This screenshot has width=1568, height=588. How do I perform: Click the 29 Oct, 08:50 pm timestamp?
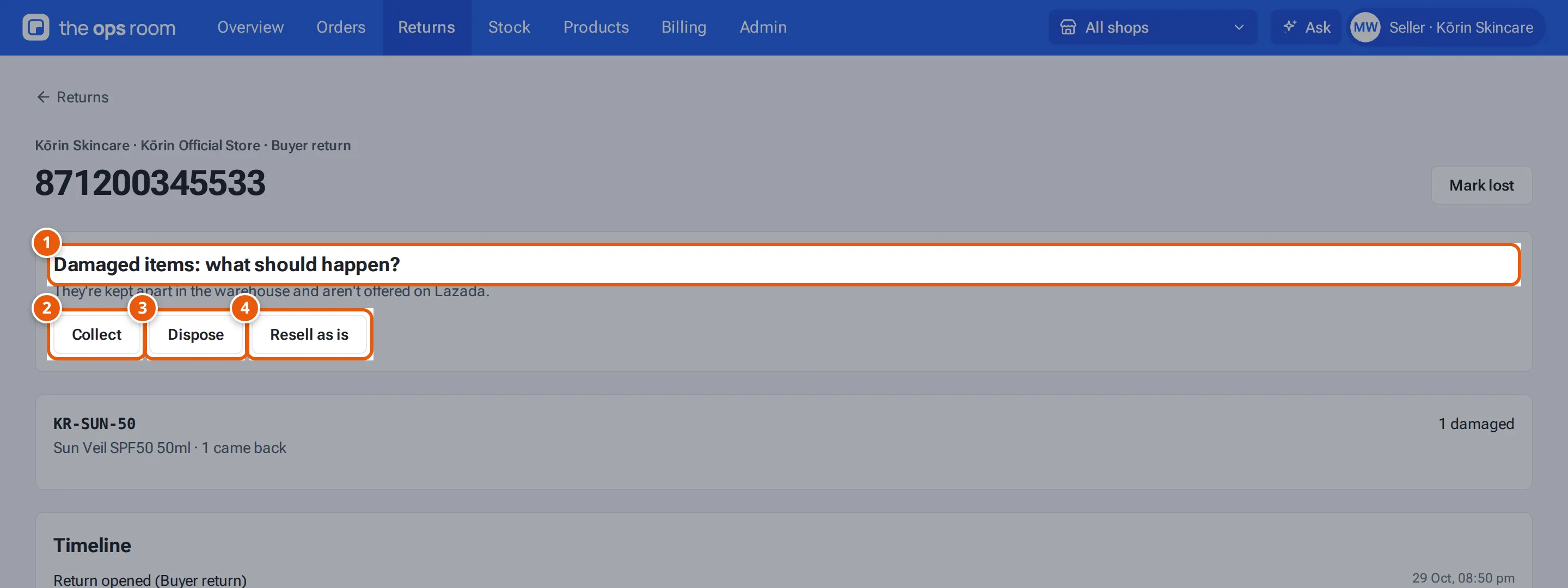click(x=1463, y=578)
